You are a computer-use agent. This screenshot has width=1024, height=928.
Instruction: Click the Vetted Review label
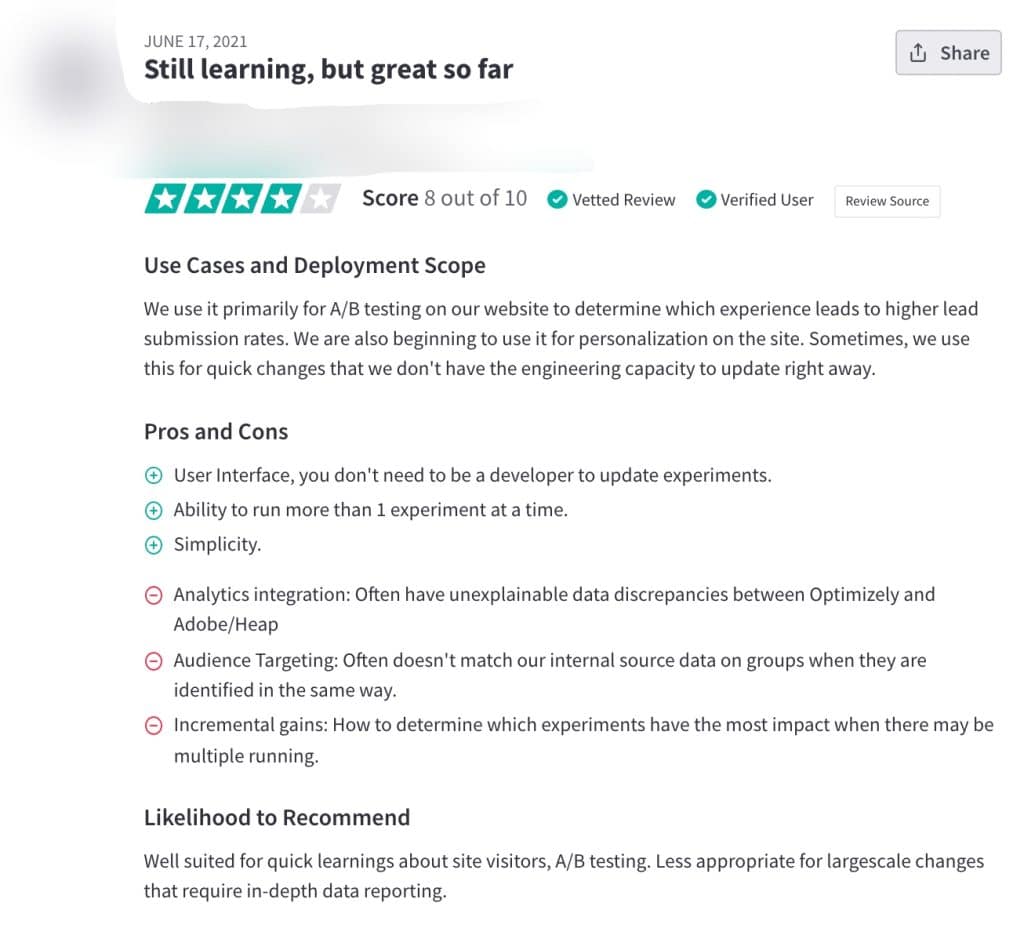click(x=623, y=200)
